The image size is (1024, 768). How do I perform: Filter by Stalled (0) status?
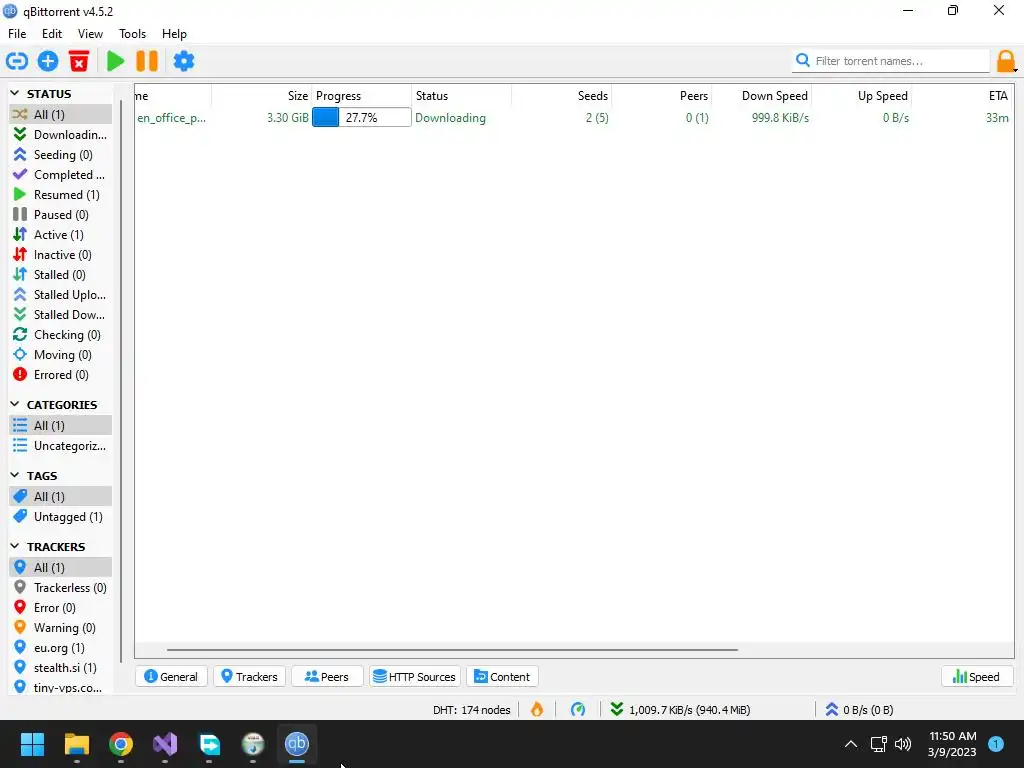point(60,275)
